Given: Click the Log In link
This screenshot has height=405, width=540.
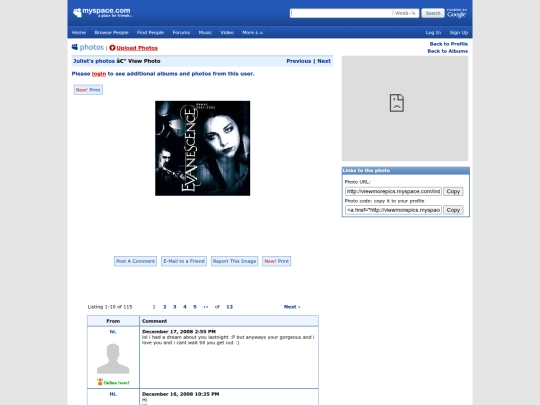Looking at the screenshot, I should [433, 32].
